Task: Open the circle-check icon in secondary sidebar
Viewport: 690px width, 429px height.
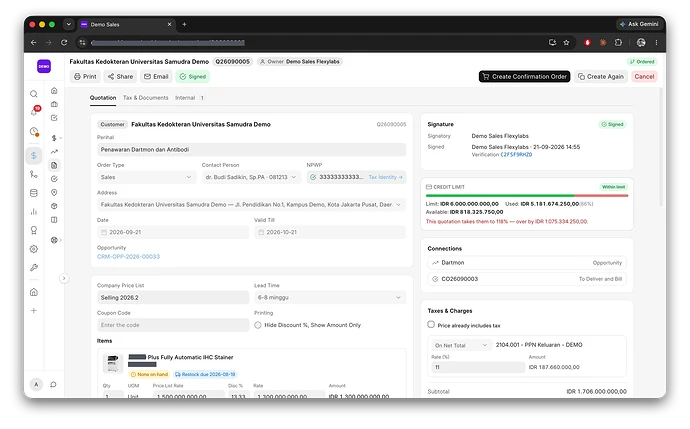Action: 54,179
